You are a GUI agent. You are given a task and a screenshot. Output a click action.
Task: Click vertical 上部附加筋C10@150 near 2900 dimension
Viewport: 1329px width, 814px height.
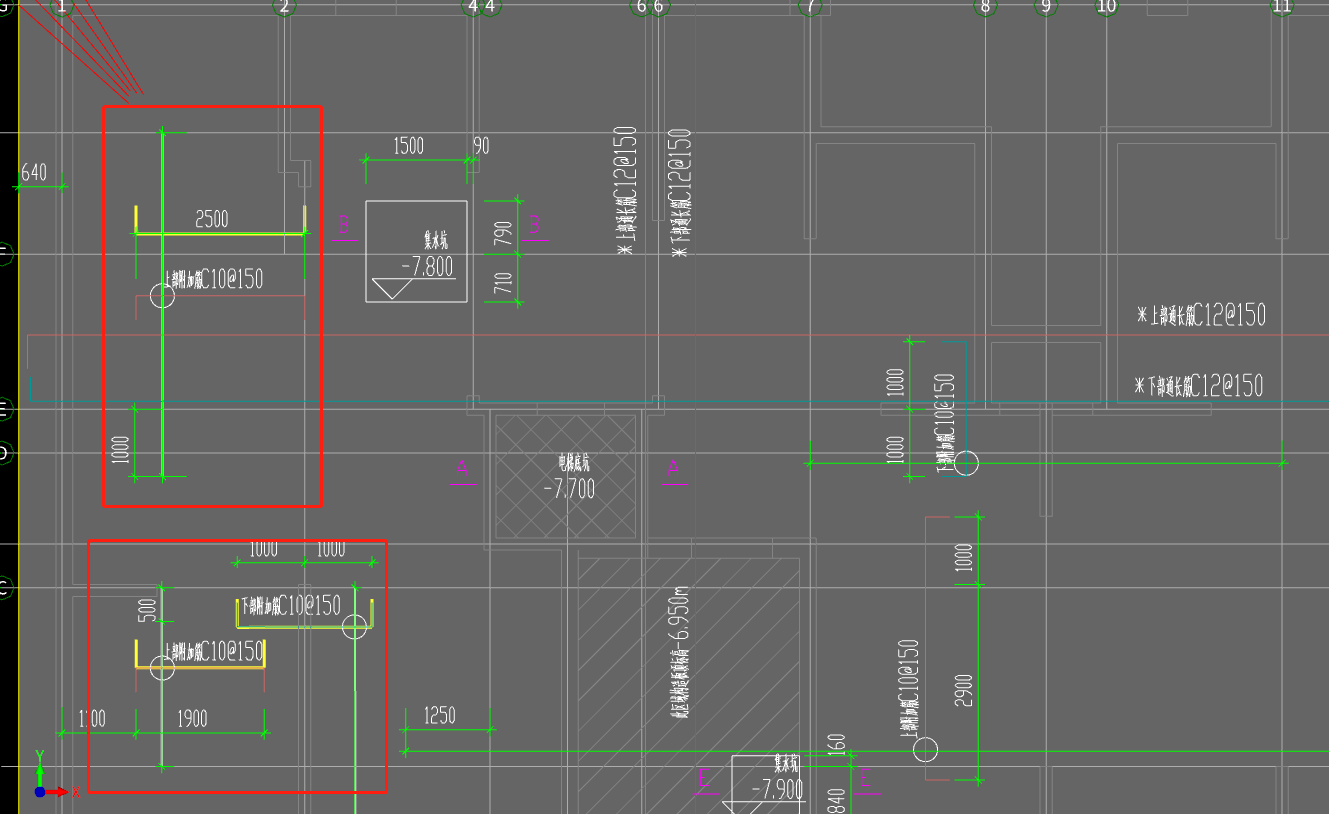tap(909, 688)
